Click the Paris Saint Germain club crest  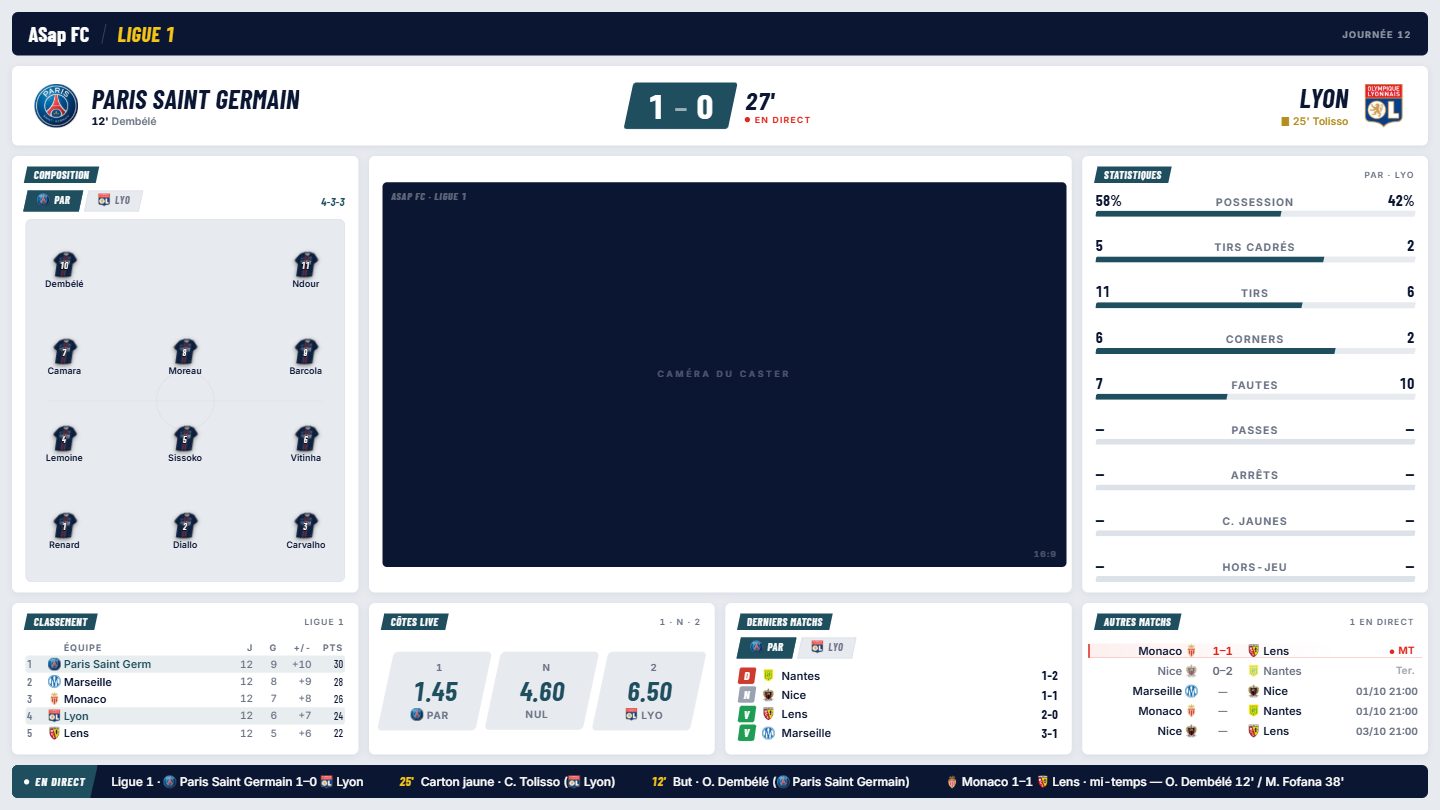click(56, 106)
